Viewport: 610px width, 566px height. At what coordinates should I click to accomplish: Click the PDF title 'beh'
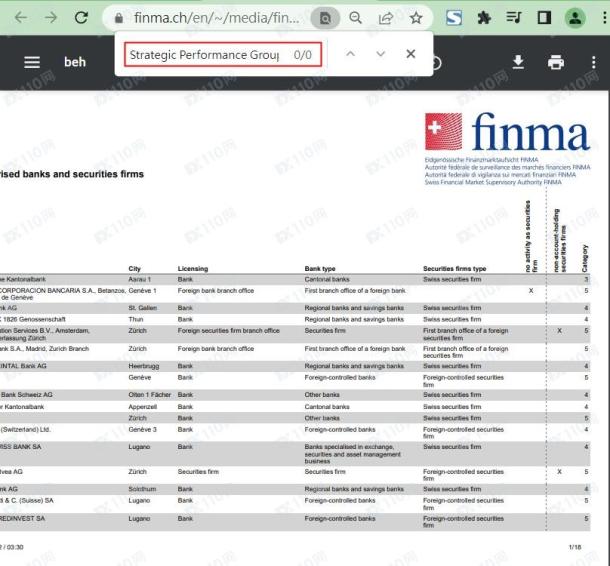click(75, 62)
